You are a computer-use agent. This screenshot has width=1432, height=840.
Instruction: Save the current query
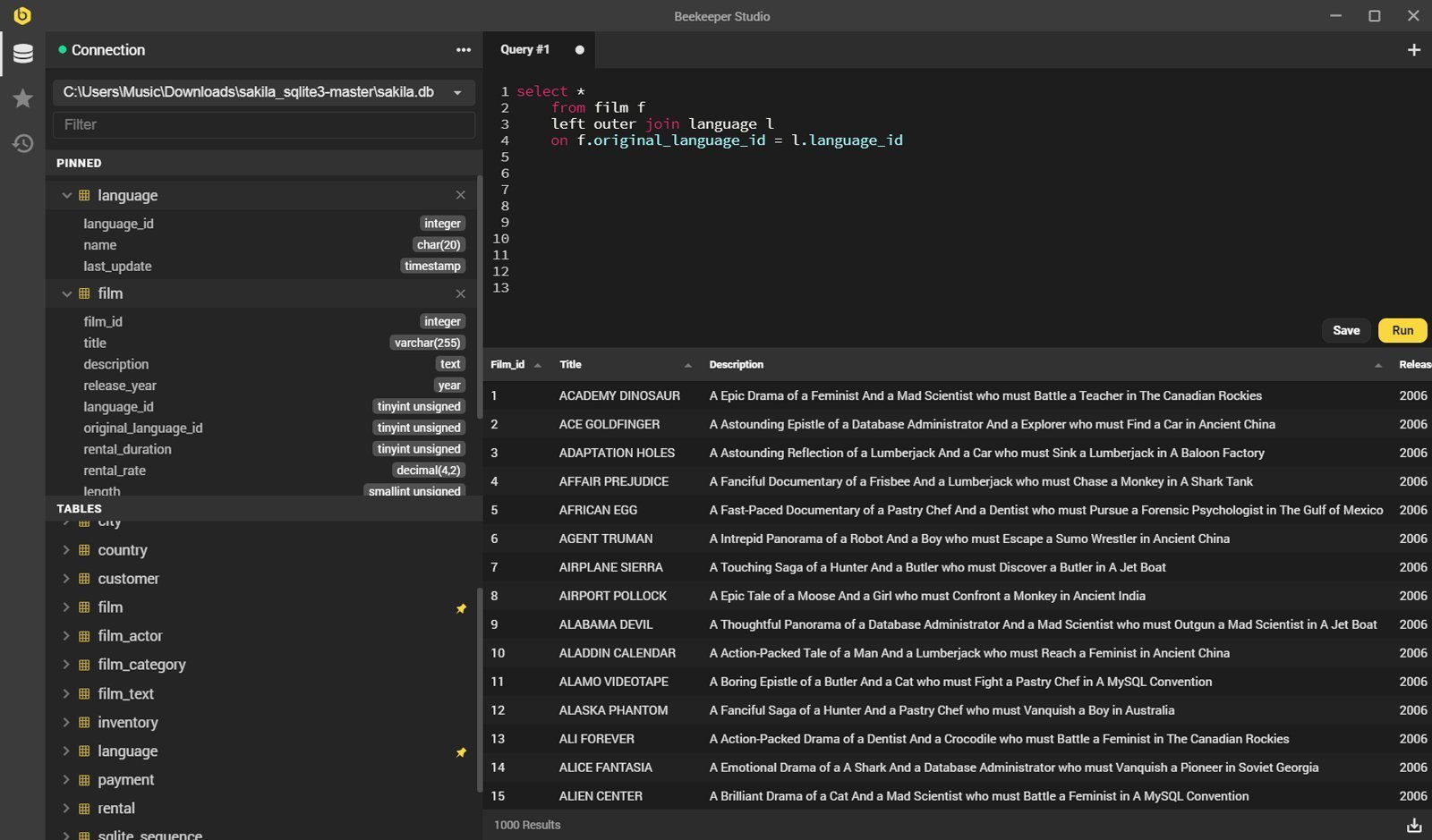coord(1346,331)
